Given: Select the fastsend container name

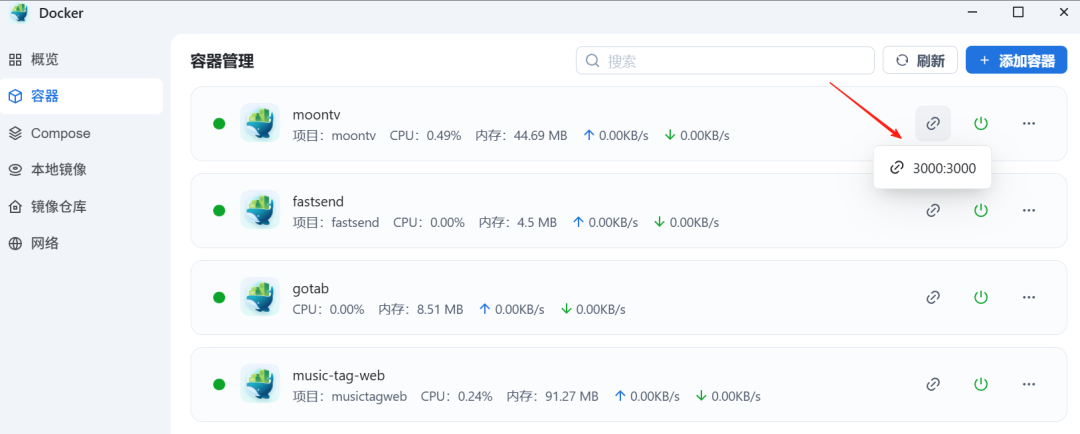Looking at the screenshot, I should pos(318,201).
